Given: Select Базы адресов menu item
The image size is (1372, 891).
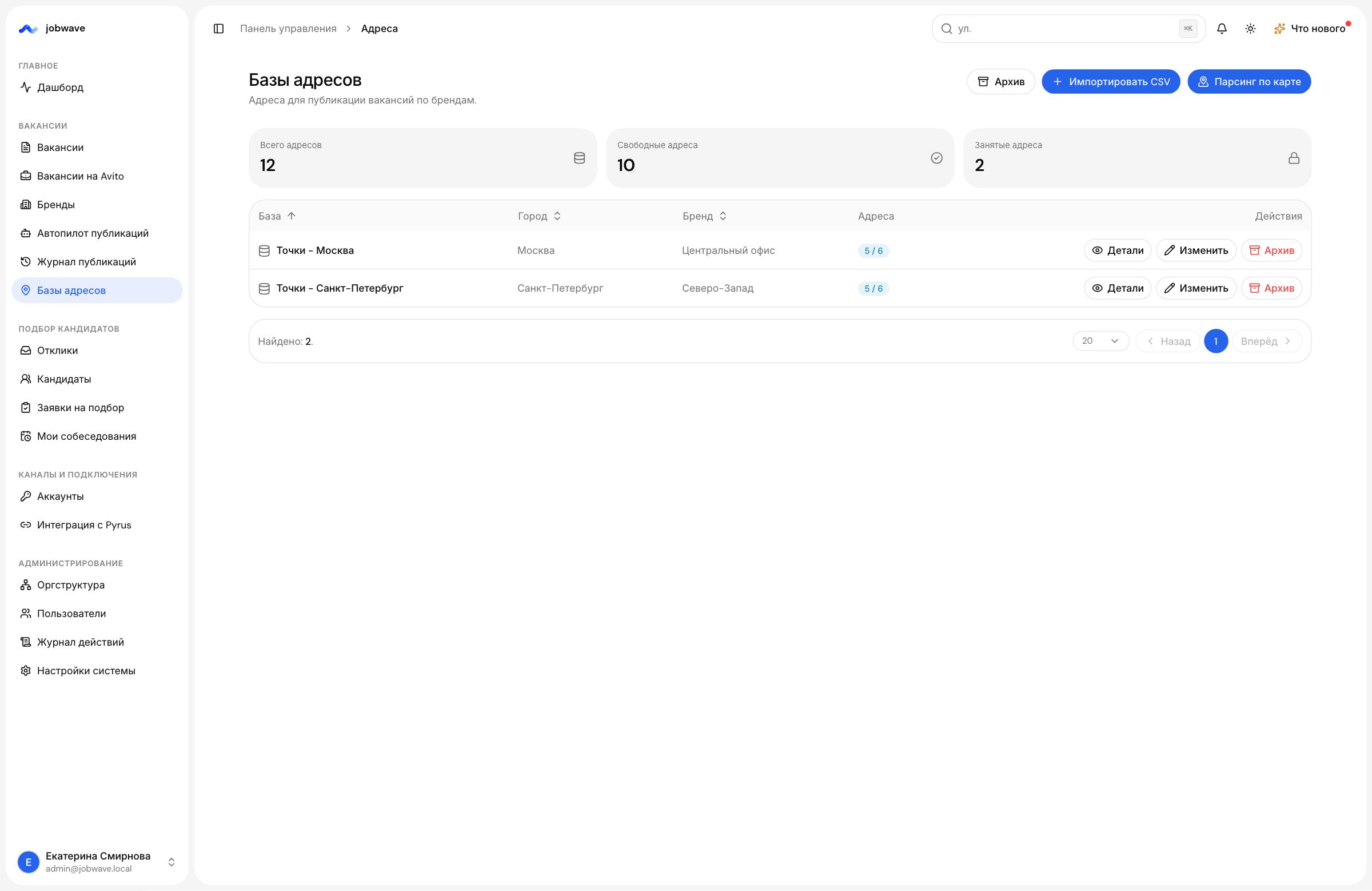Looking at the screenshot, I should click(97, 290).
